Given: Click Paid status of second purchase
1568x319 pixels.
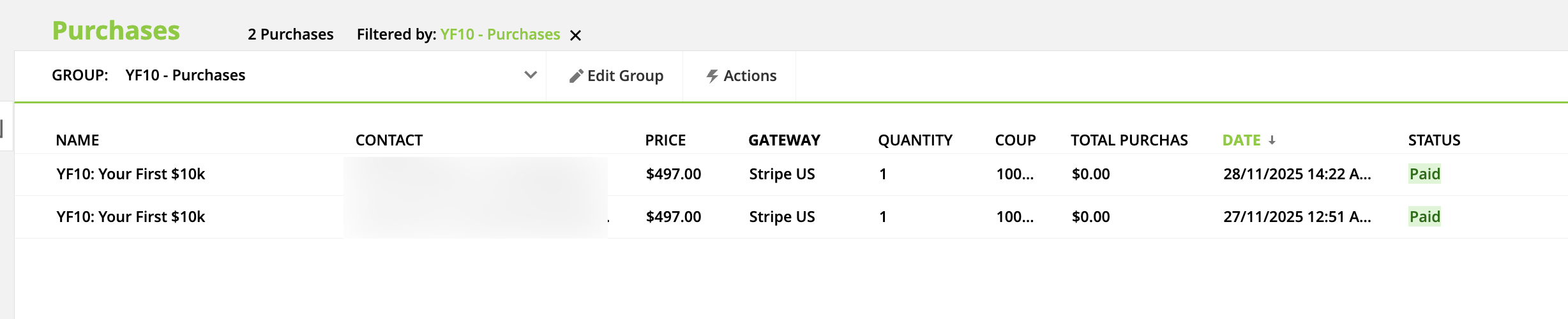Looking at the screenshot, I should (x=1424, y=217).
